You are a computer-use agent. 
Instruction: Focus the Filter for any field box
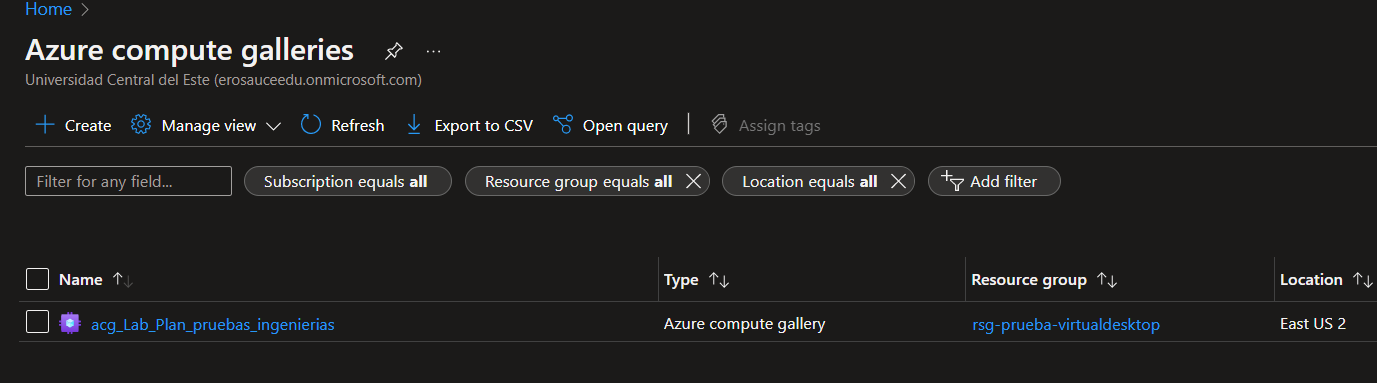coord(128,181)
